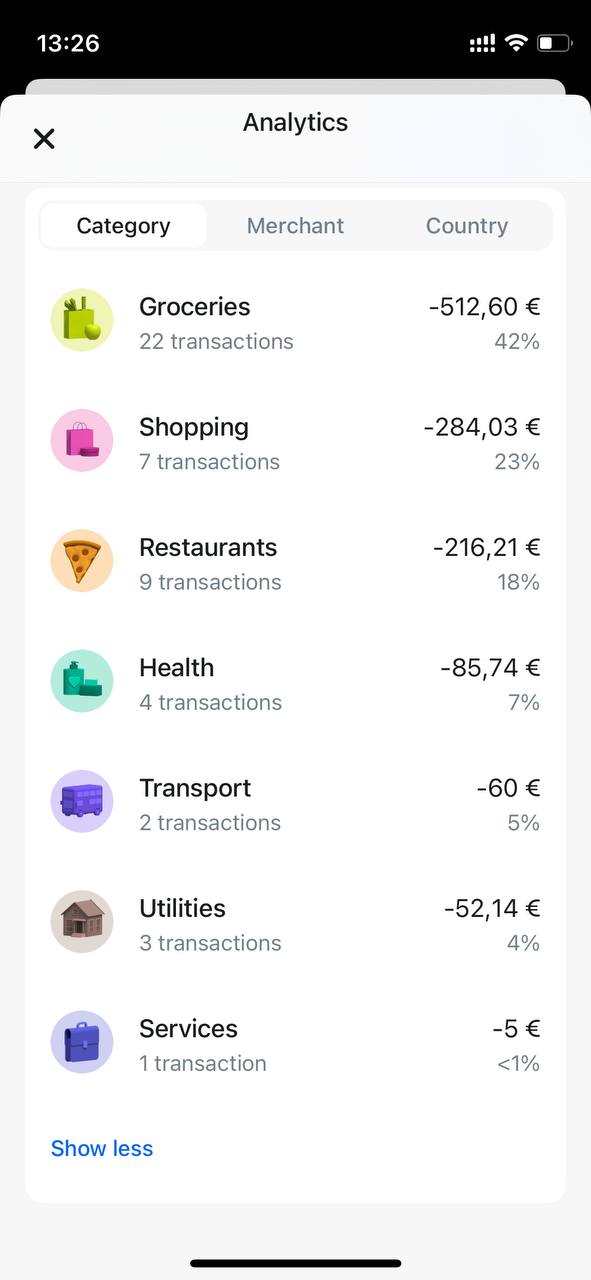The height and width of the screenshot is (1280, 591).
Task: Open Health 4 transactions detail
Action: [x=210, y=703]
